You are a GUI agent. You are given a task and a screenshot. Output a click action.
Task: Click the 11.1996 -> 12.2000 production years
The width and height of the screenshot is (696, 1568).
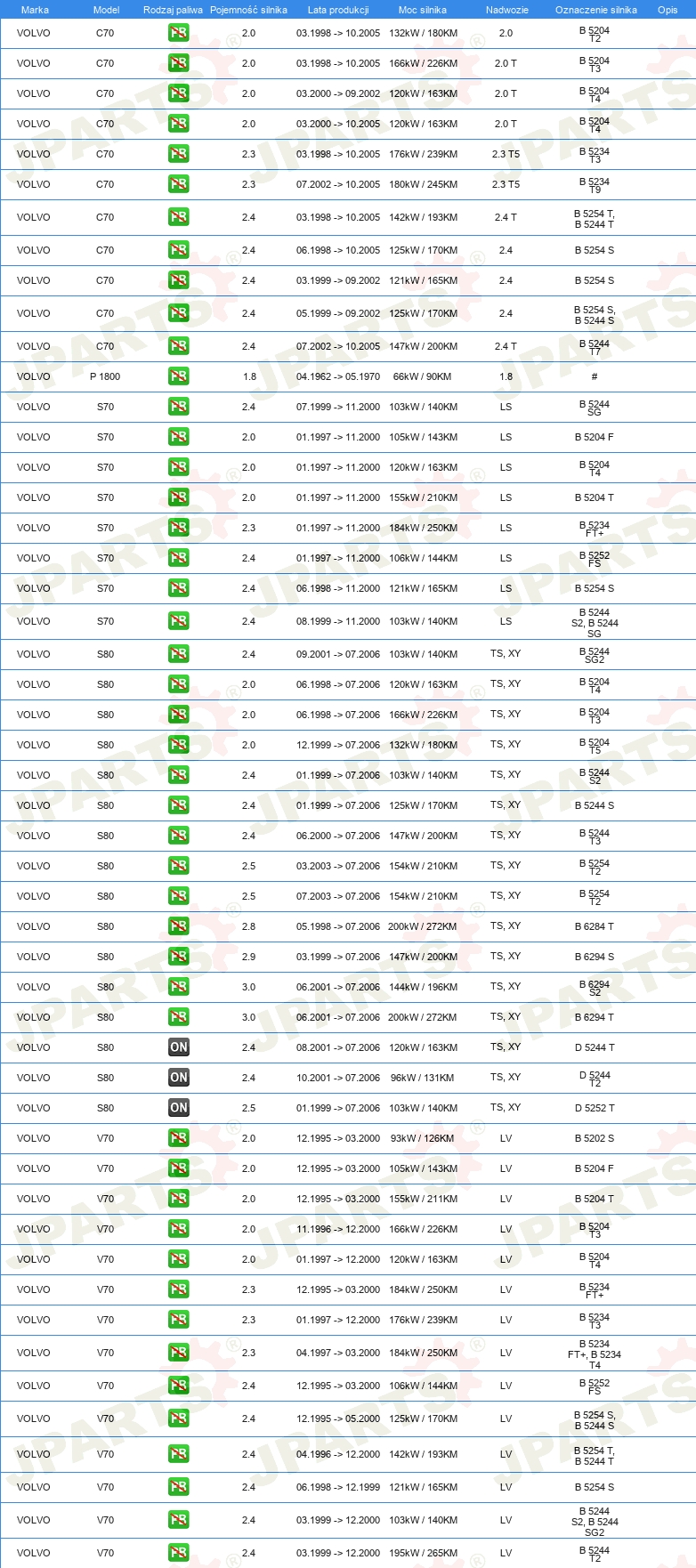point(338,1229)
